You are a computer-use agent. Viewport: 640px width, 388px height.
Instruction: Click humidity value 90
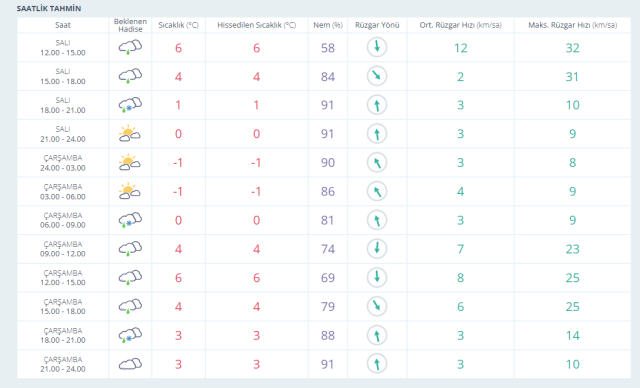click(328, 163)
